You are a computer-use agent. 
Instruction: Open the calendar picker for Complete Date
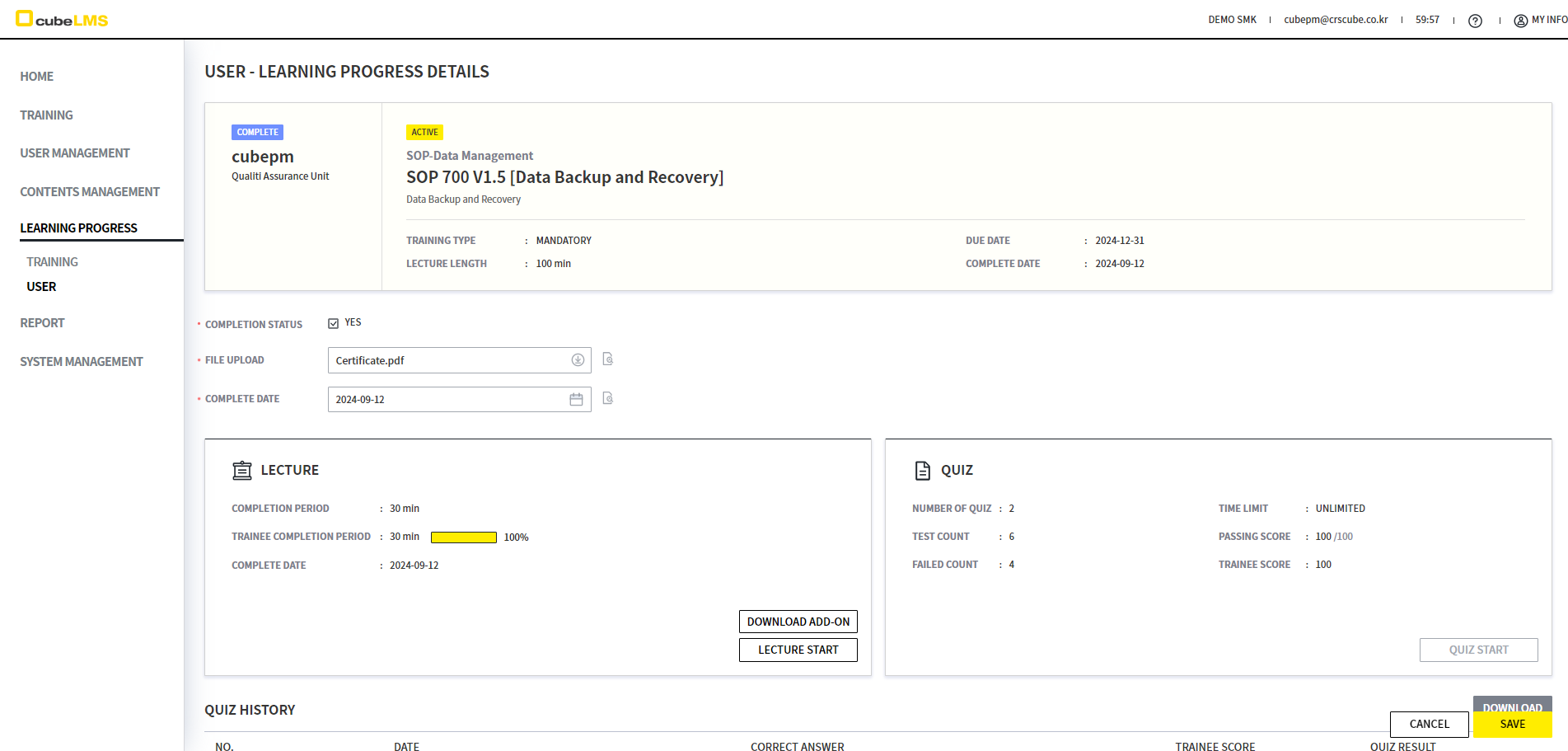tap(576, 400)
